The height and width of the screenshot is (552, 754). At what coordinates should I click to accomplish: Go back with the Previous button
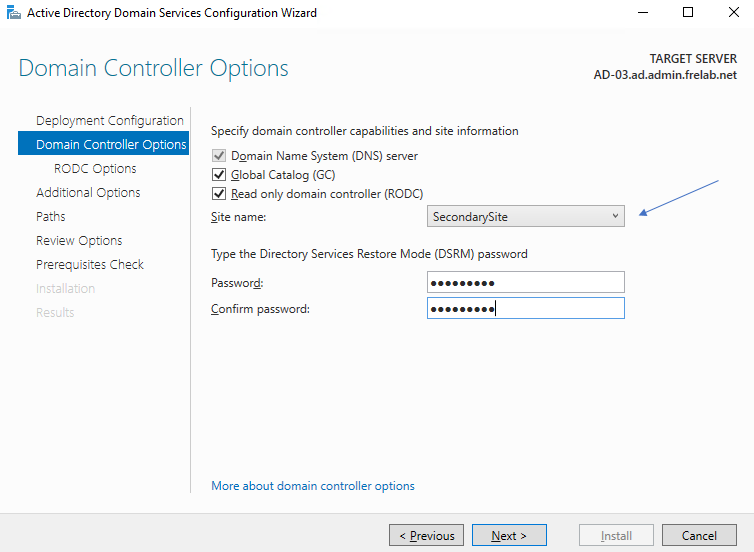[426, 536]
